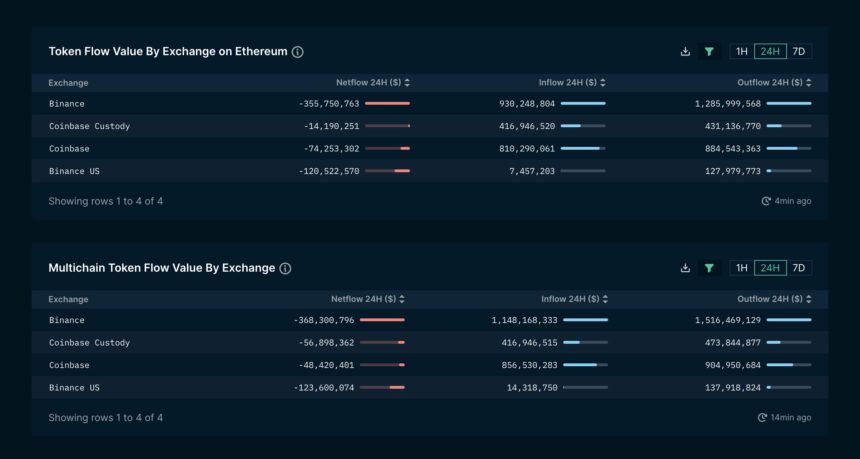Open Coinbase Custody row in Multichain table
The image size is (860, 459).
89,343
